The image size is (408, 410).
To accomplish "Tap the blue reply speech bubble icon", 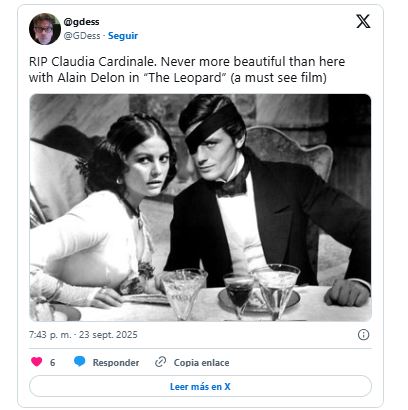I will (79, 362).
